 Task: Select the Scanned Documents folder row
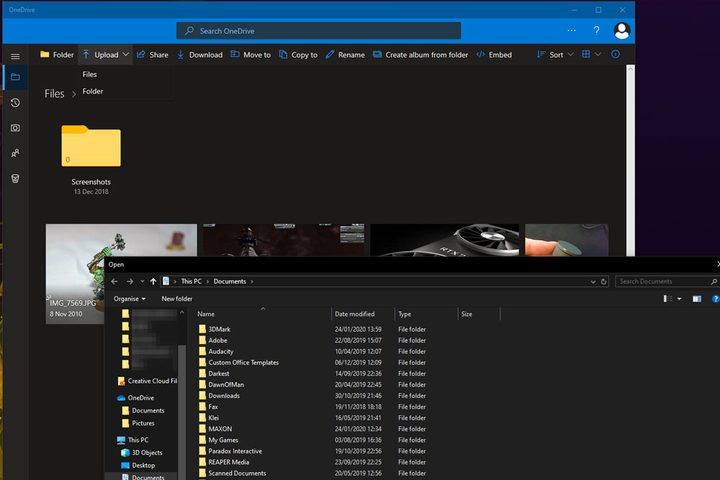(x=312, y=473)
